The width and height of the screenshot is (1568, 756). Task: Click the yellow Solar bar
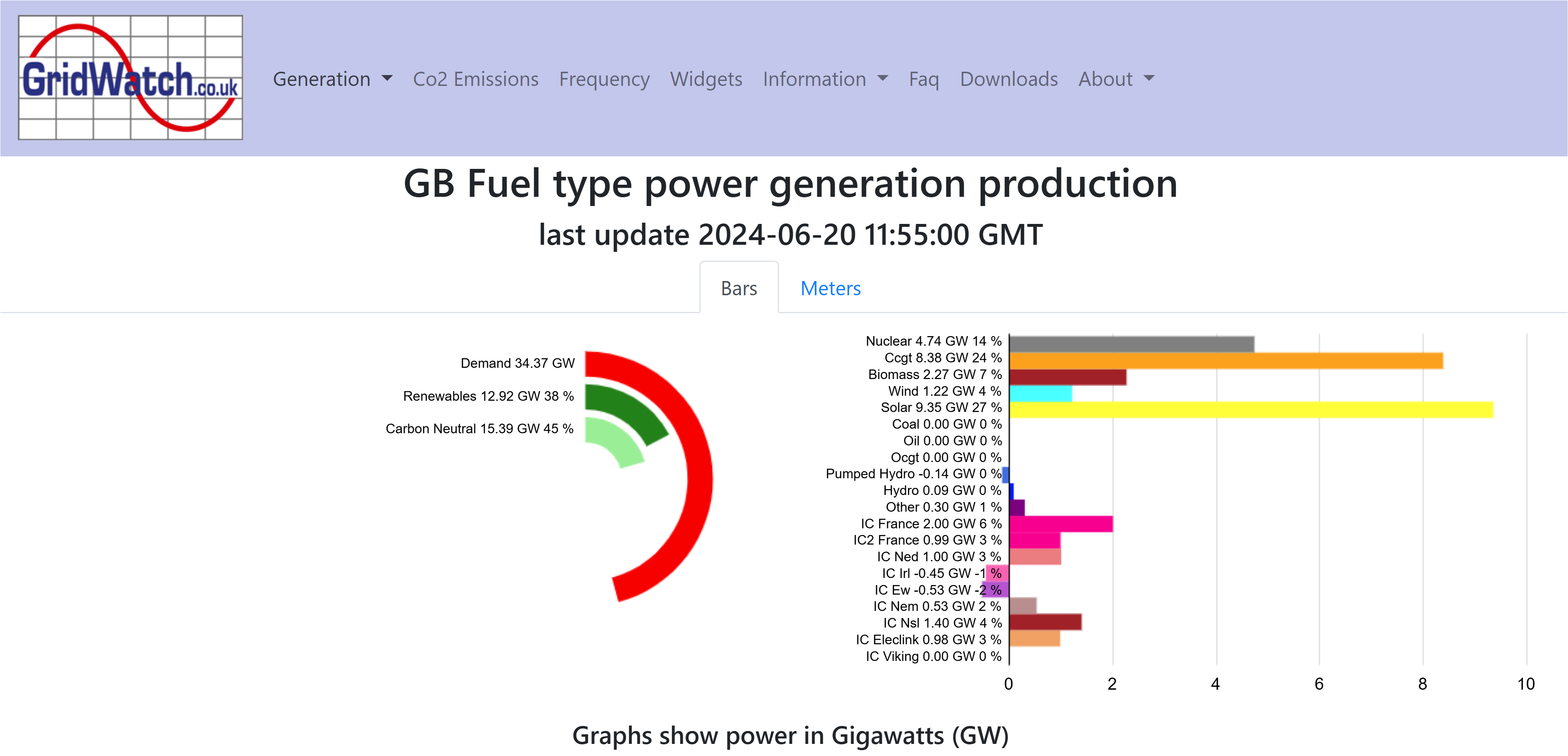click(1251, 410)
